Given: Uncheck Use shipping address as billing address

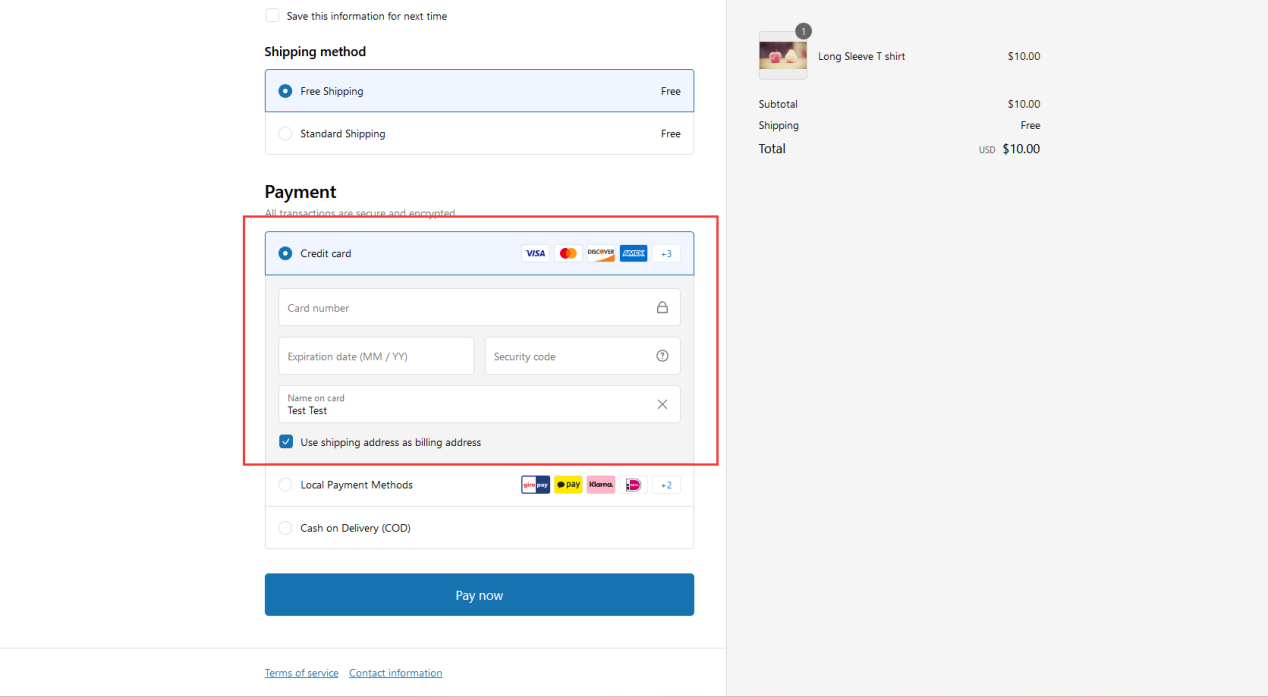Looking at the screenshot, I should point(286,442).
